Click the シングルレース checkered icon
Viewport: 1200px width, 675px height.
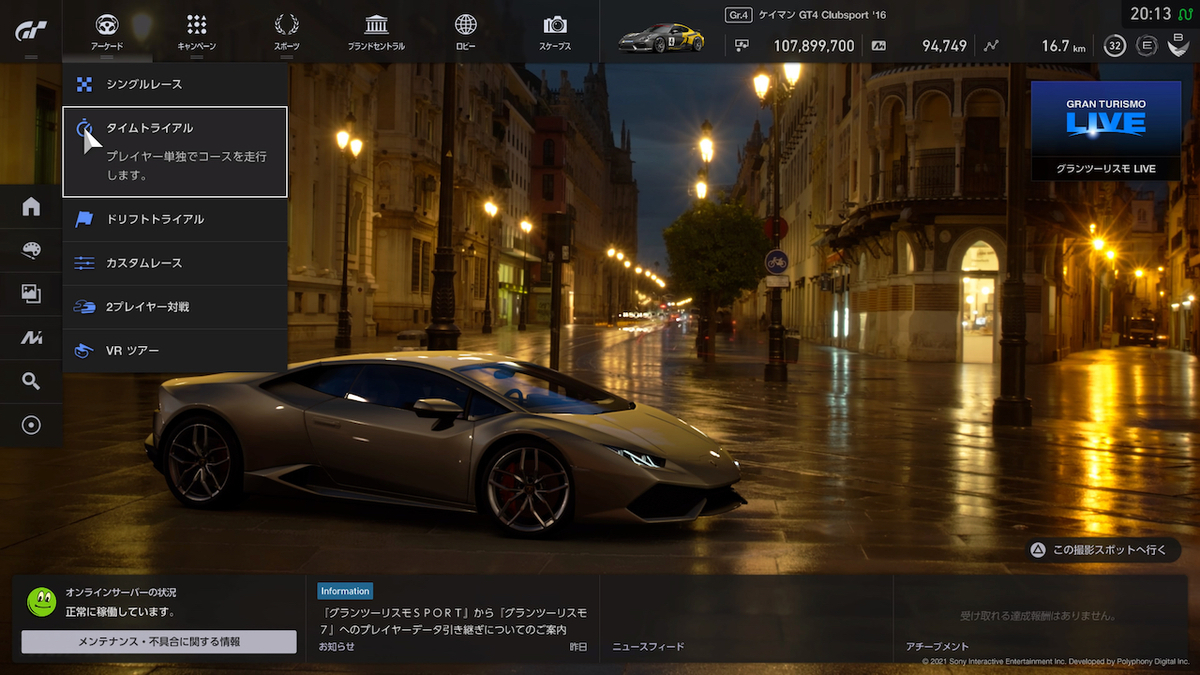(84, 84)
